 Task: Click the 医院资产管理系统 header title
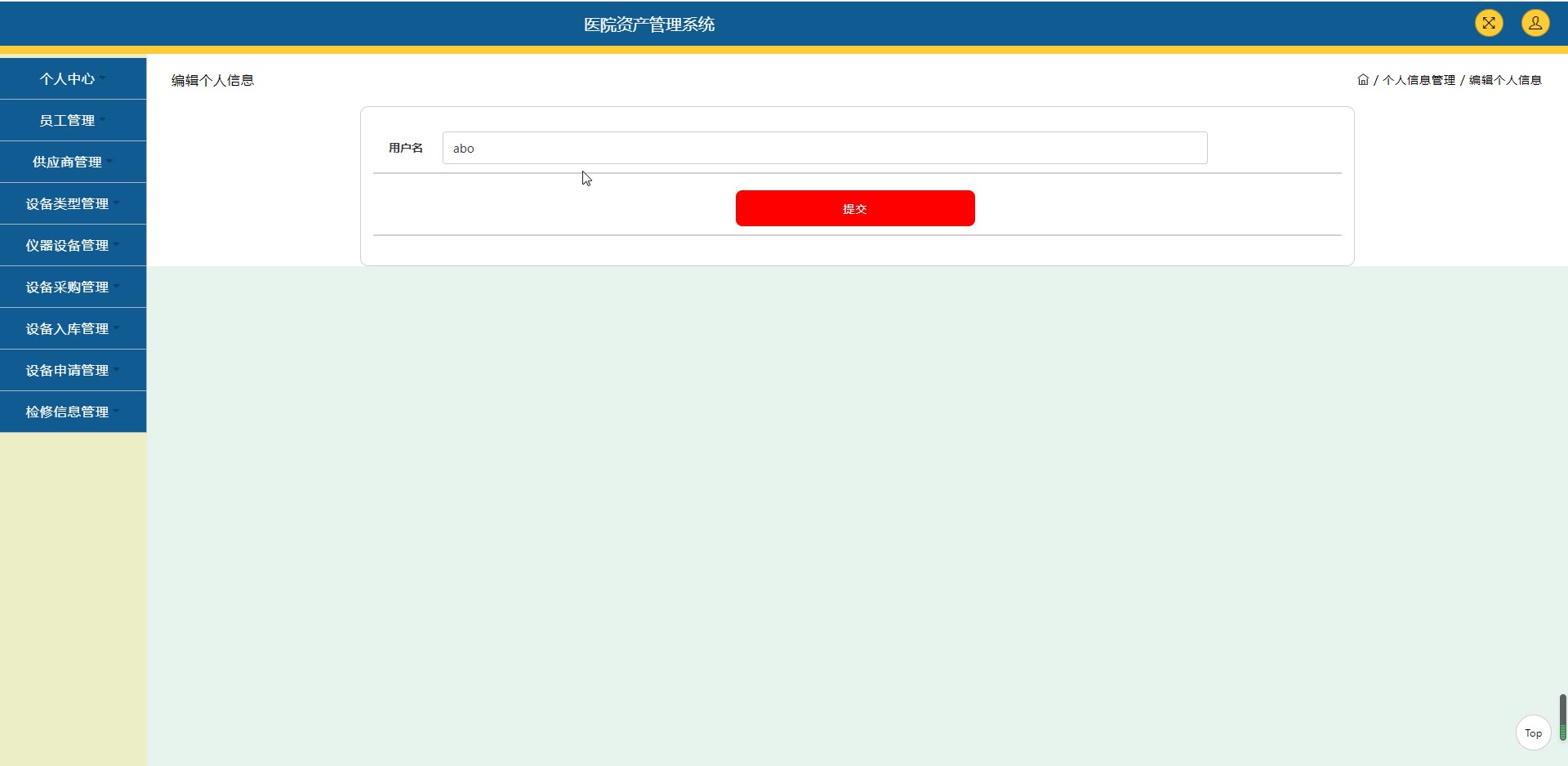[649, 24]
